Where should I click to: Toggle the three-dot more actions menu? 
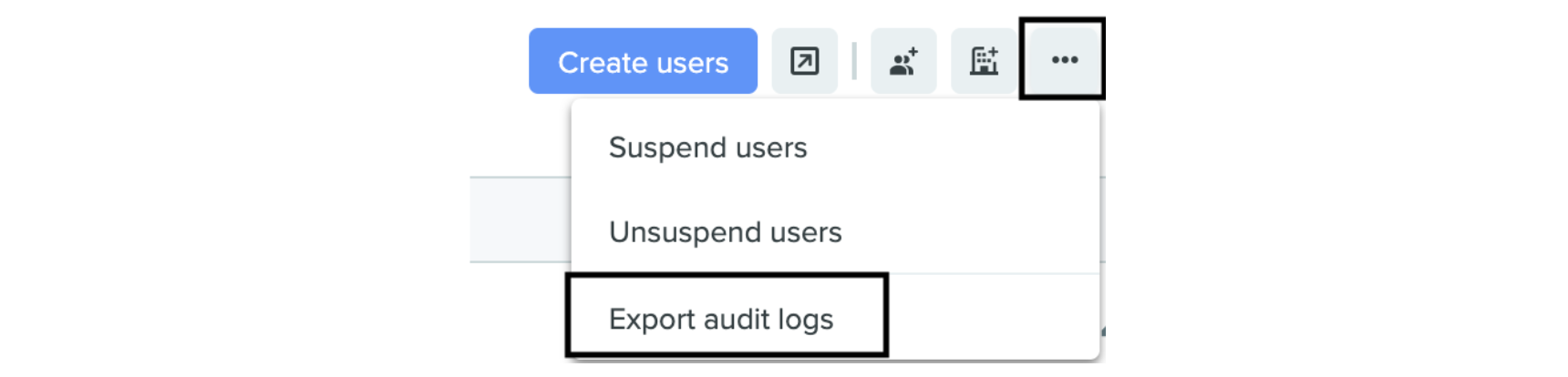[x=1064, y=60]
